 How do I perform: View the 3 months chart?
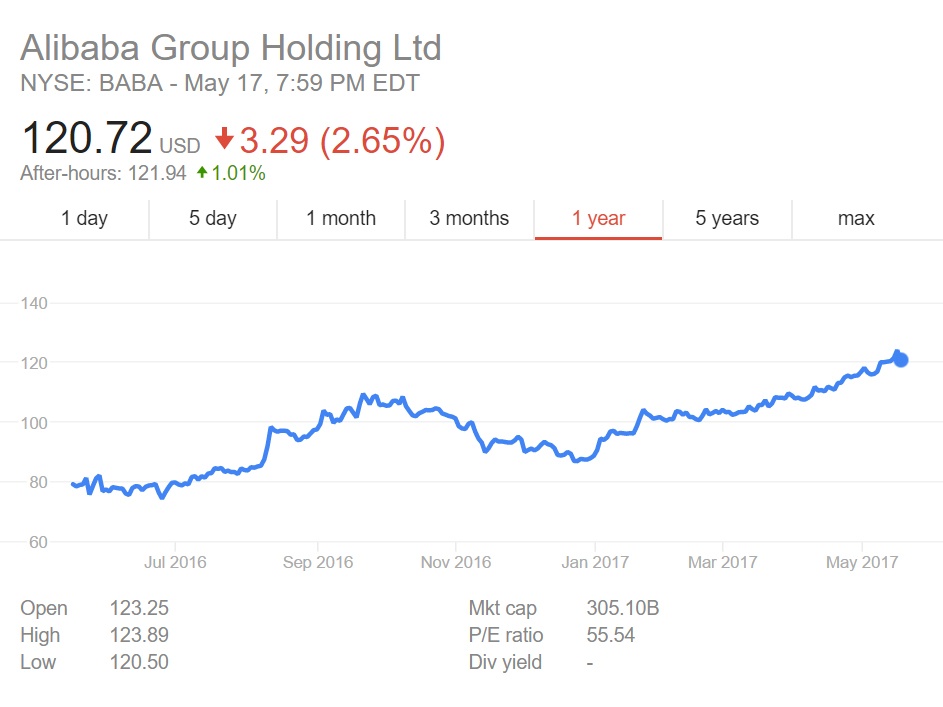[469, 218]
